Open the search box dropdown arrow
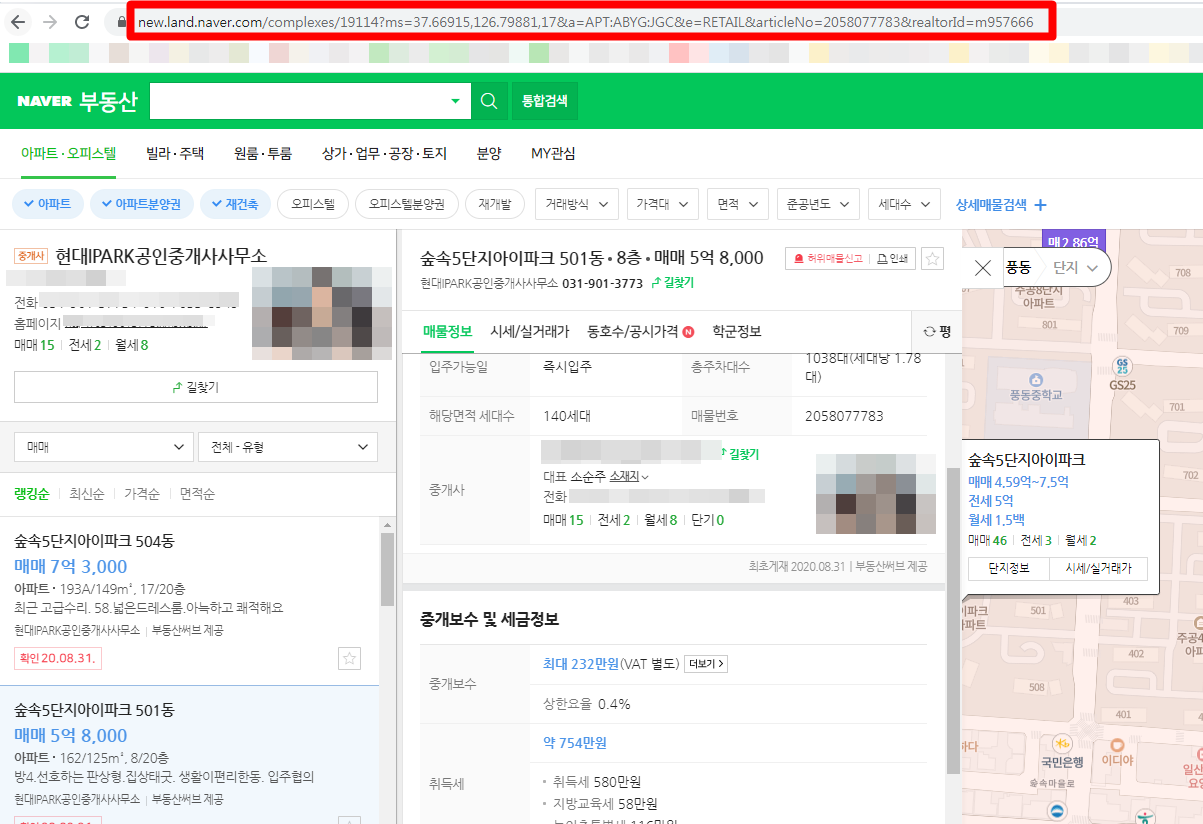This screenshot has width=1203, height=824. point(455,101)
